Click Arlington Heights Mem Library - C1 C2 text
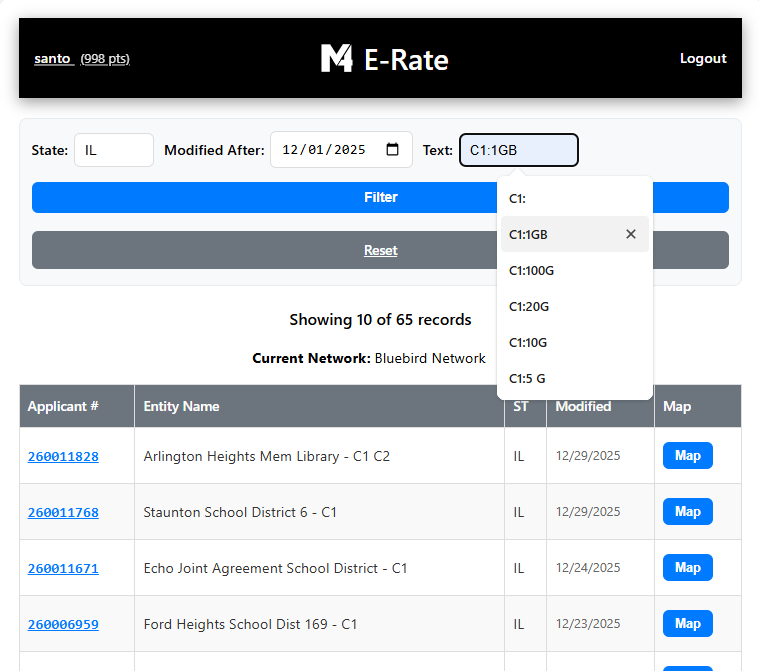759x671 pixels. pos(266,456)
